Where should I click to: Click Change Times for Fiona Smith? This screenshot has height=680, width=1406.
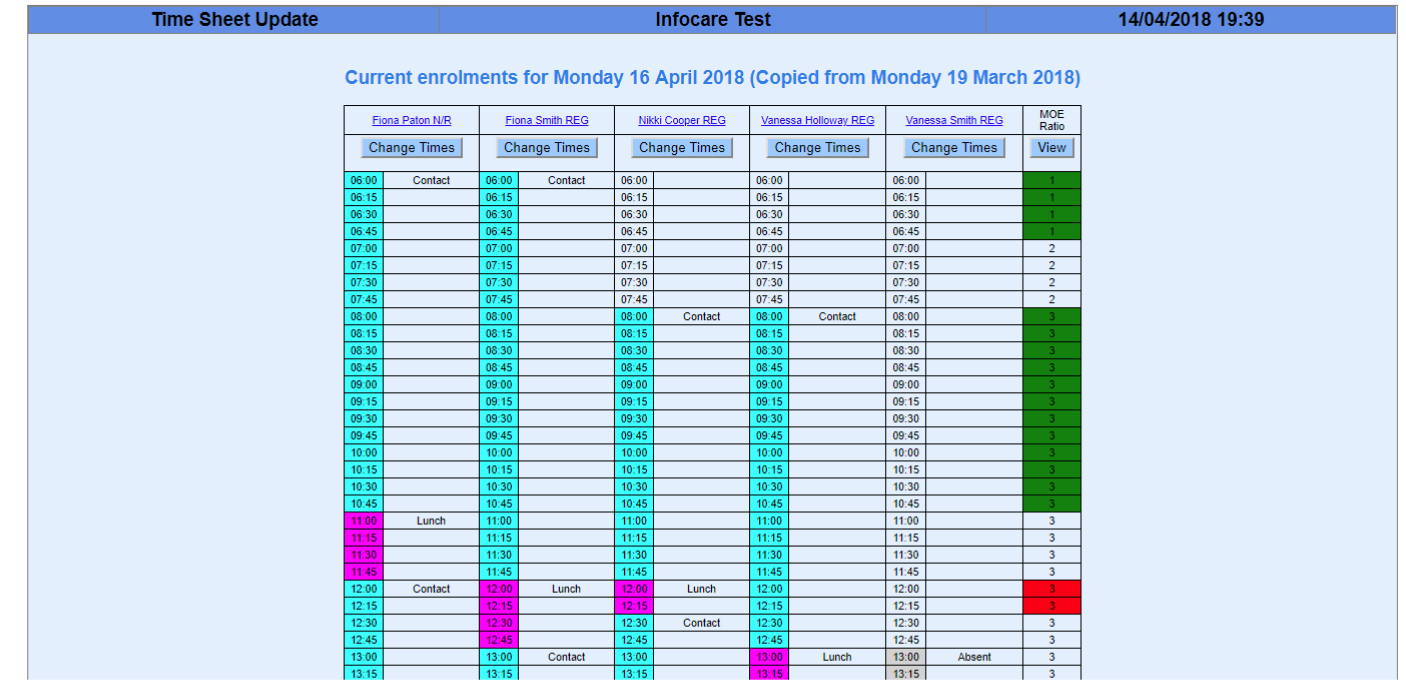click(x=546, y=148)
